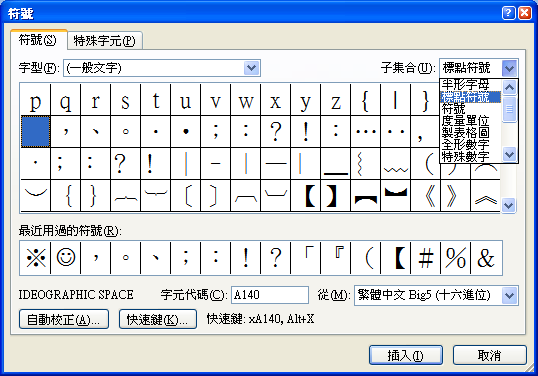Select the three-dot ellipsis symbol
Image resolution: width=538 pixels, height=376 pixels.
pos(365,132)
